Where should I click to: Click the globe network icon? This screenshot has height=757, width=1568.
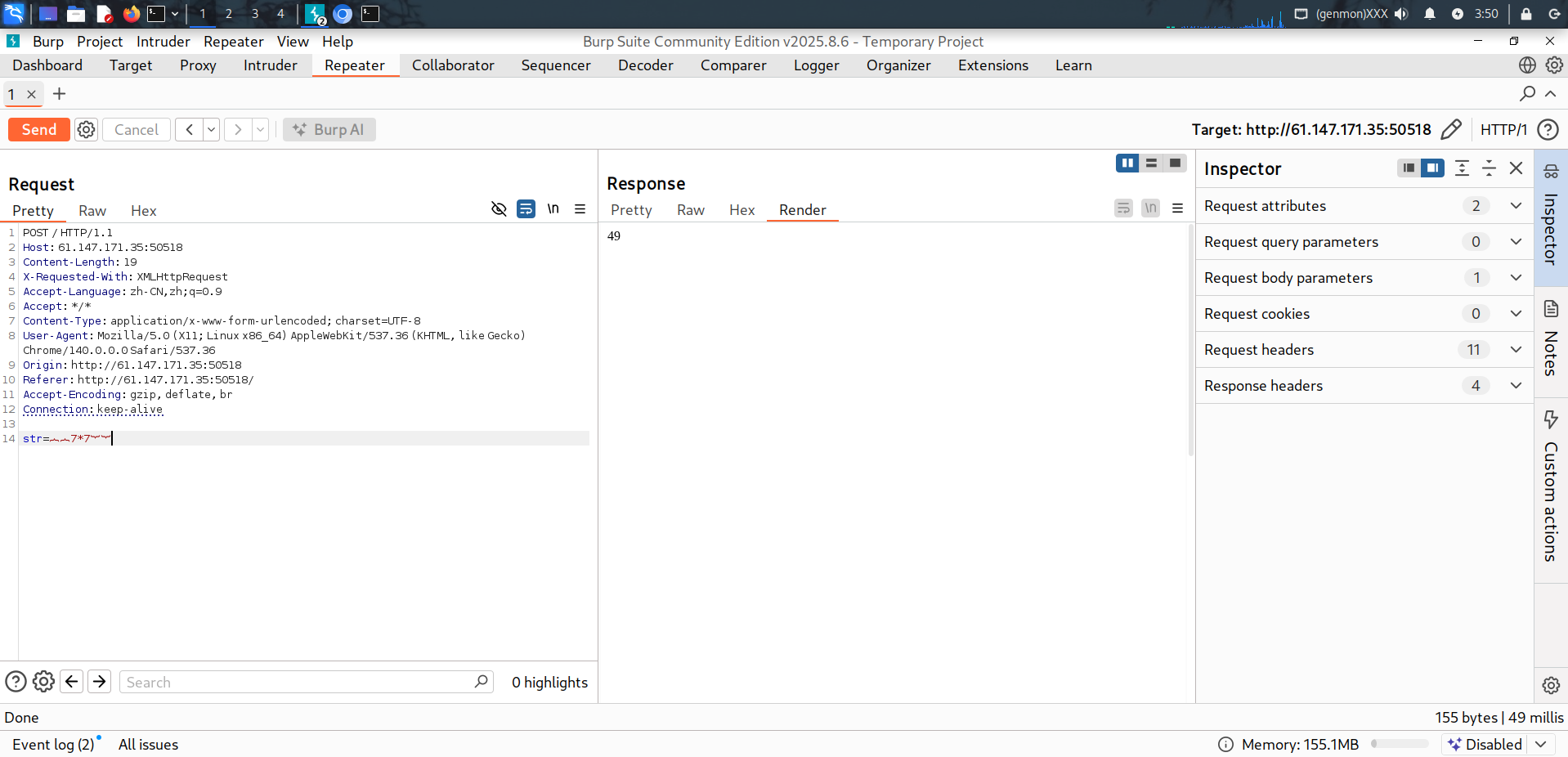[1527, 65]
